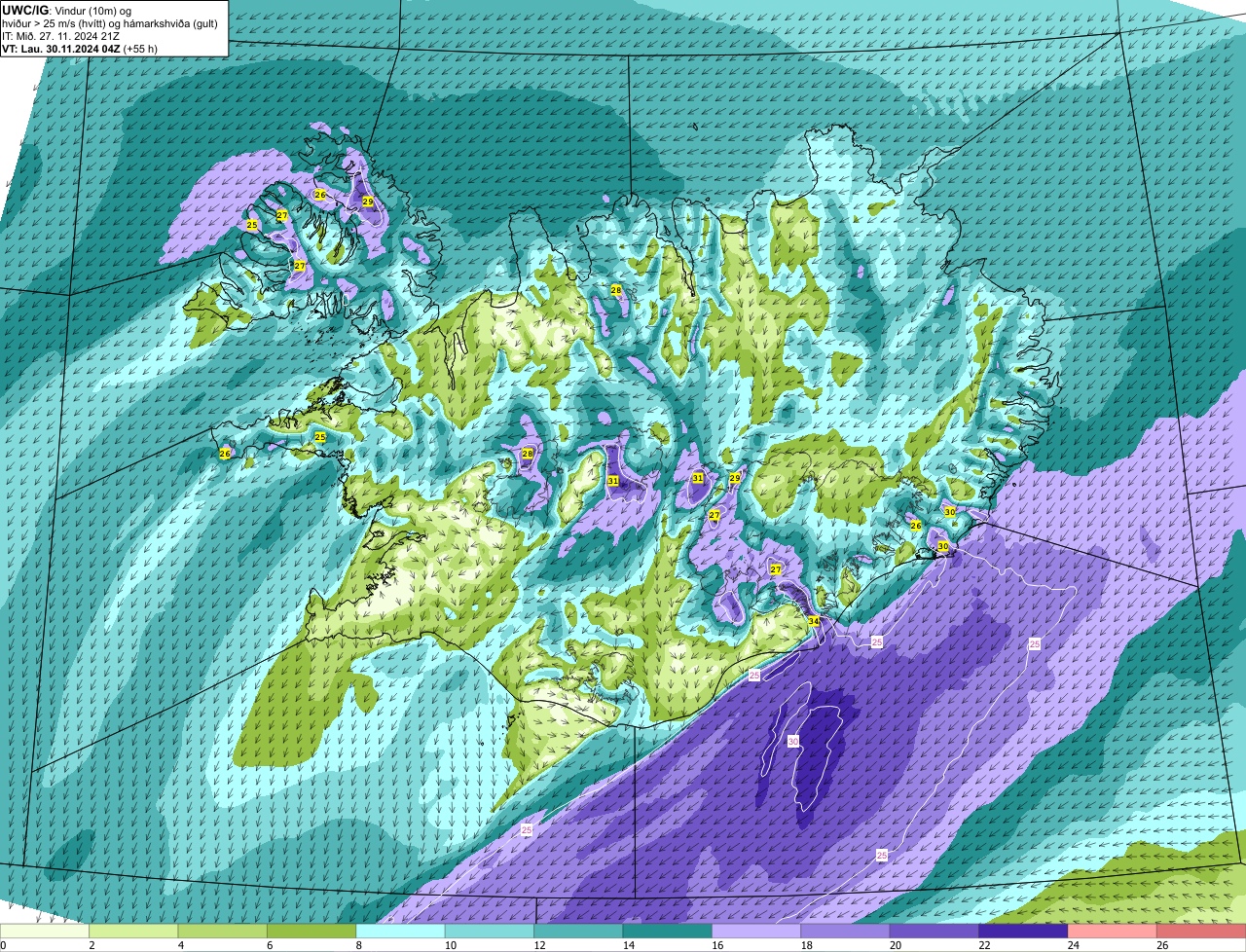1246x952 pixels.
Task: Select the 'IT: Mið. 27. 11. 2024 21Z' line
Action: point(61,36)
